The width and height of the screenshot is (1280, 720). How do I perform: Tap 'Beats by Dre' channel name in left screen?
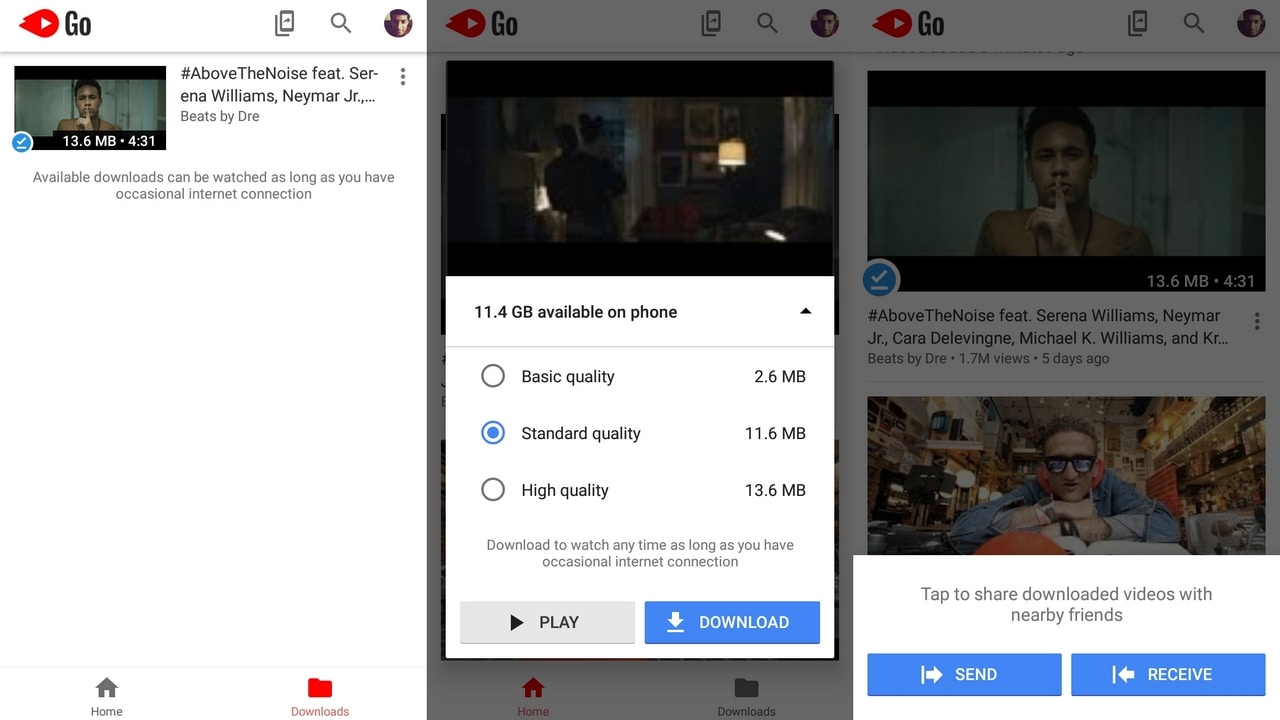tap(220, 116)
